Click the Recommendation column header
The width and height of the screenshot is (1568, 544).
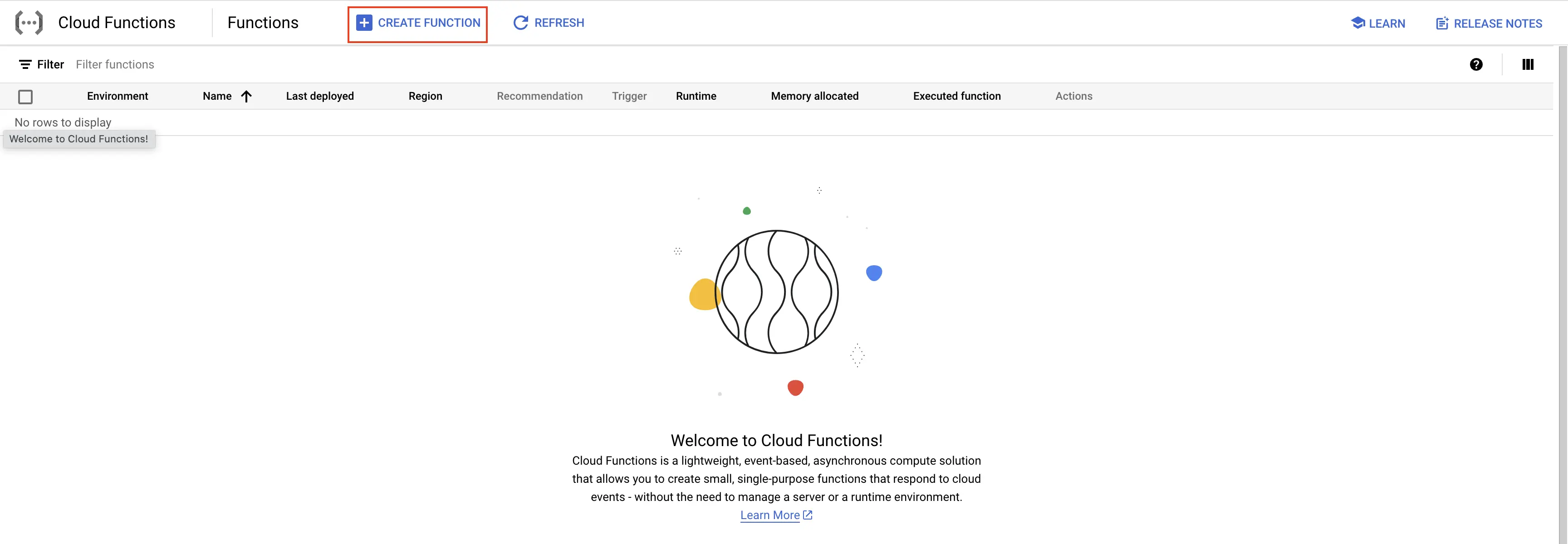tap(540, 96)
